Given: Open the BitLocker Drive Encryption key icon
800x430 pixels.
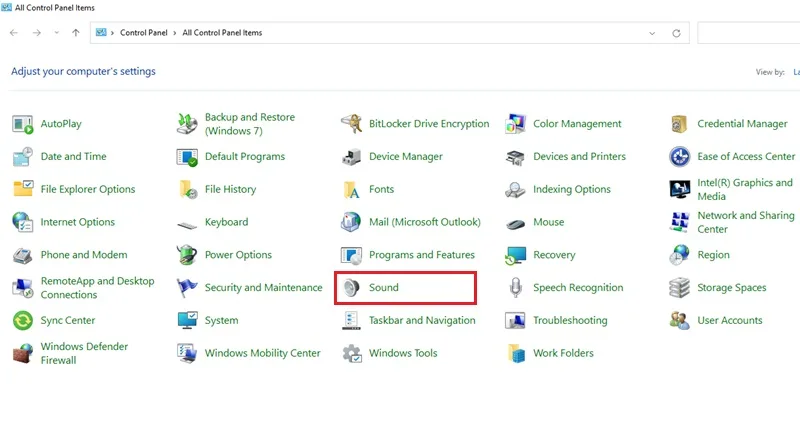Looking at the screenshot, I should (x=351, y=124).
